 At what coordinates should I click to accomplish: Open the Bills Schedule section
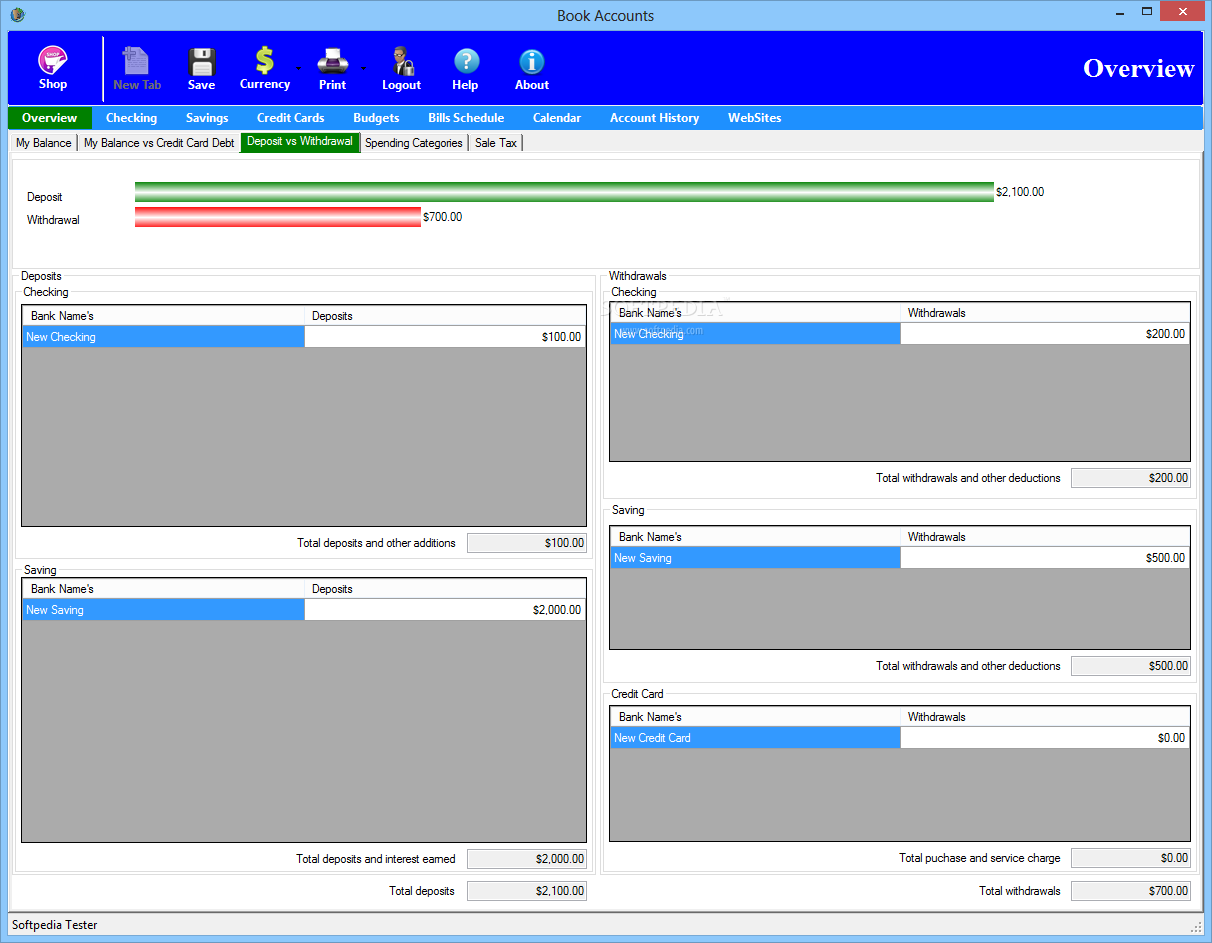(x=466, y=118)
